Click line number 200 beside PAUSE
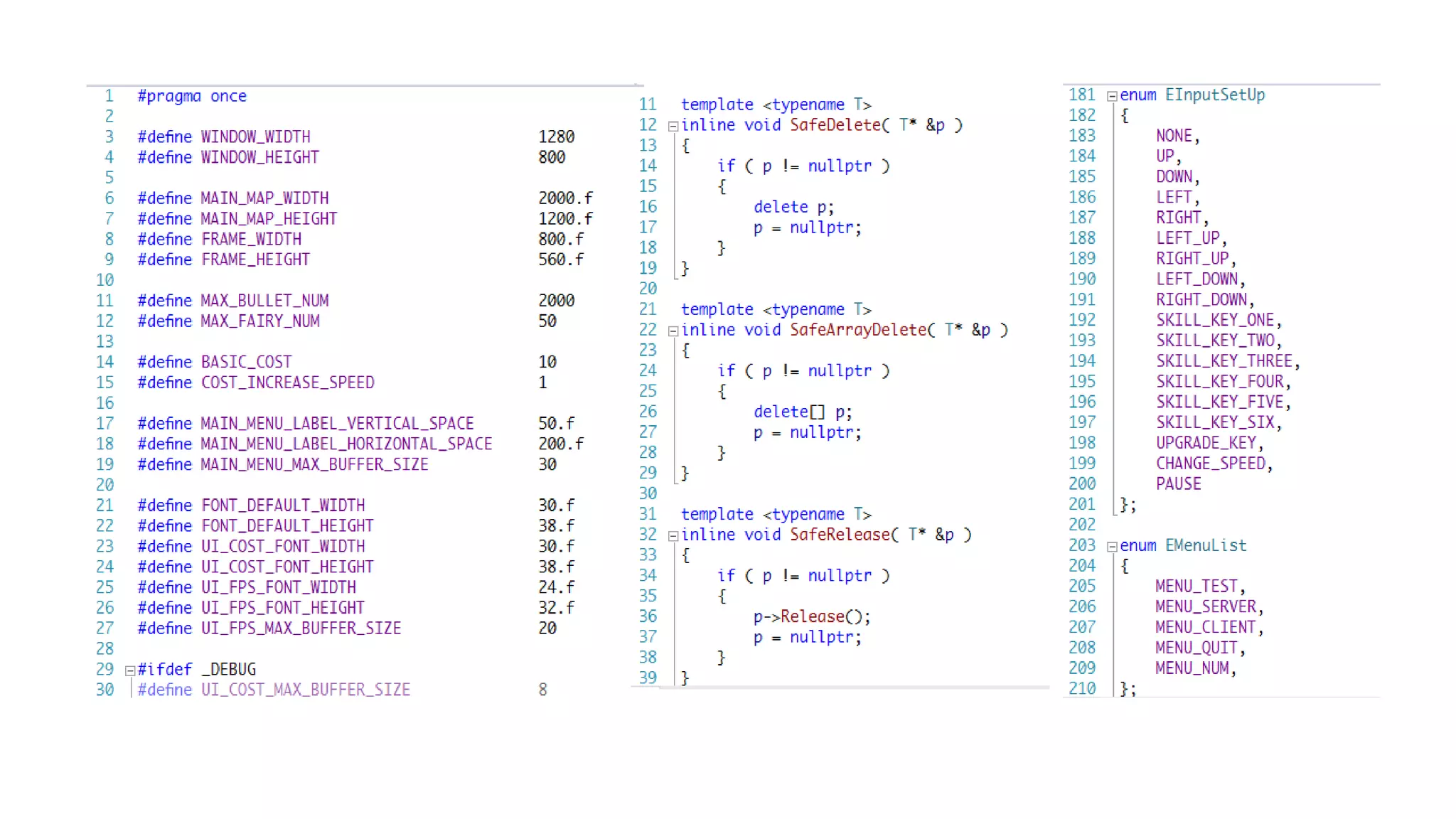Screen dimensions: 1456x819 [1081, 484]
